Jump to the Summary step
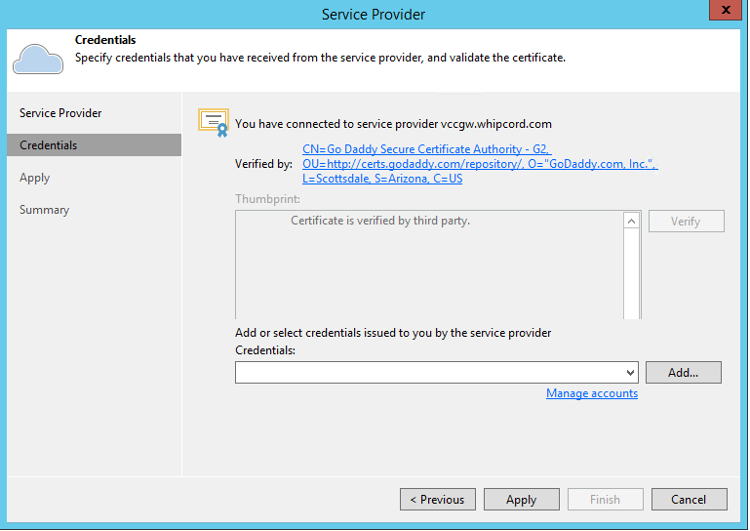Image resolution: width=750 pixels, height=531 pixels. (45, 209)
